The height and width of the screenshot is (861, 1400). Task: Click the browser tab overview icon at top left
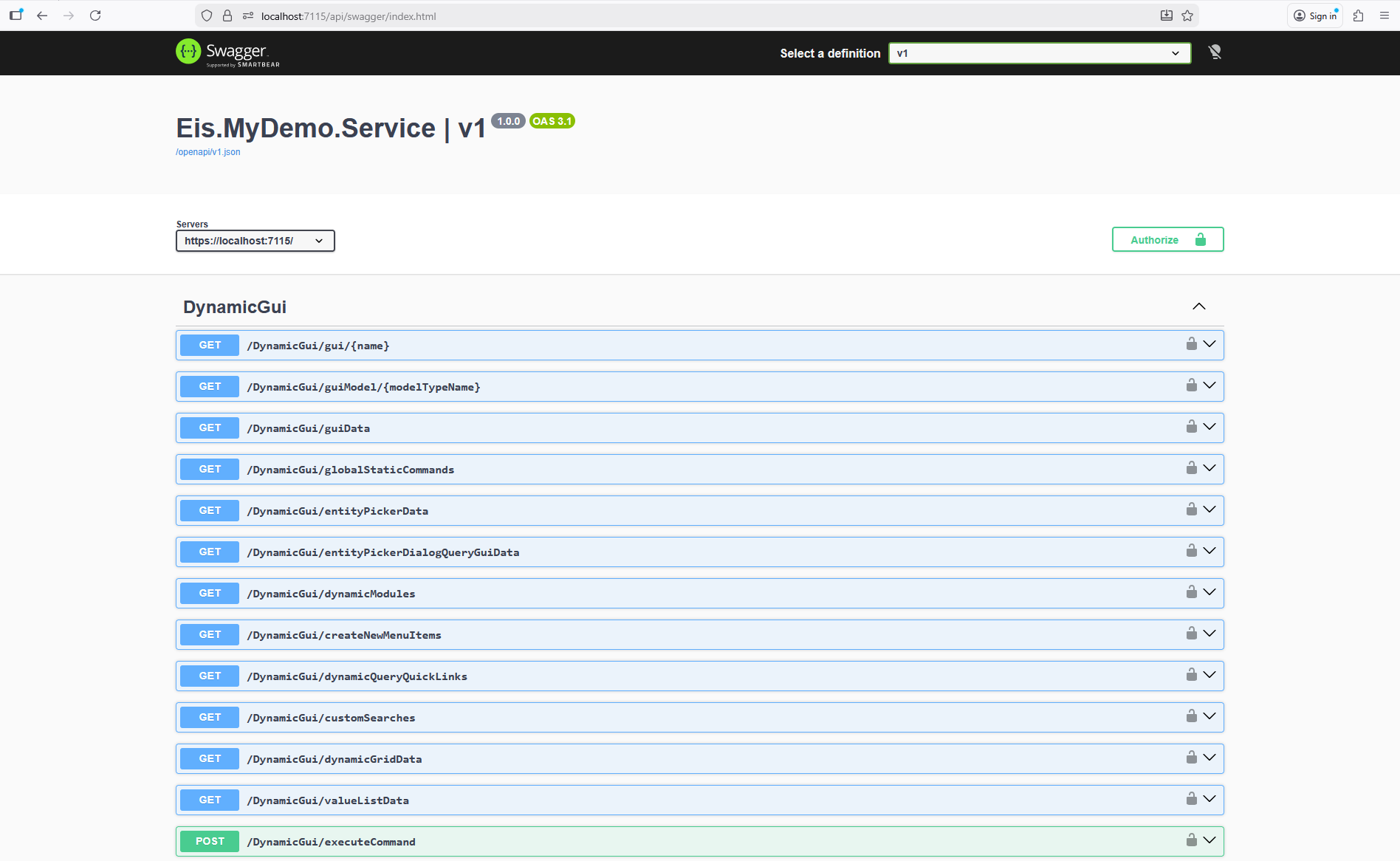(16, 14)
